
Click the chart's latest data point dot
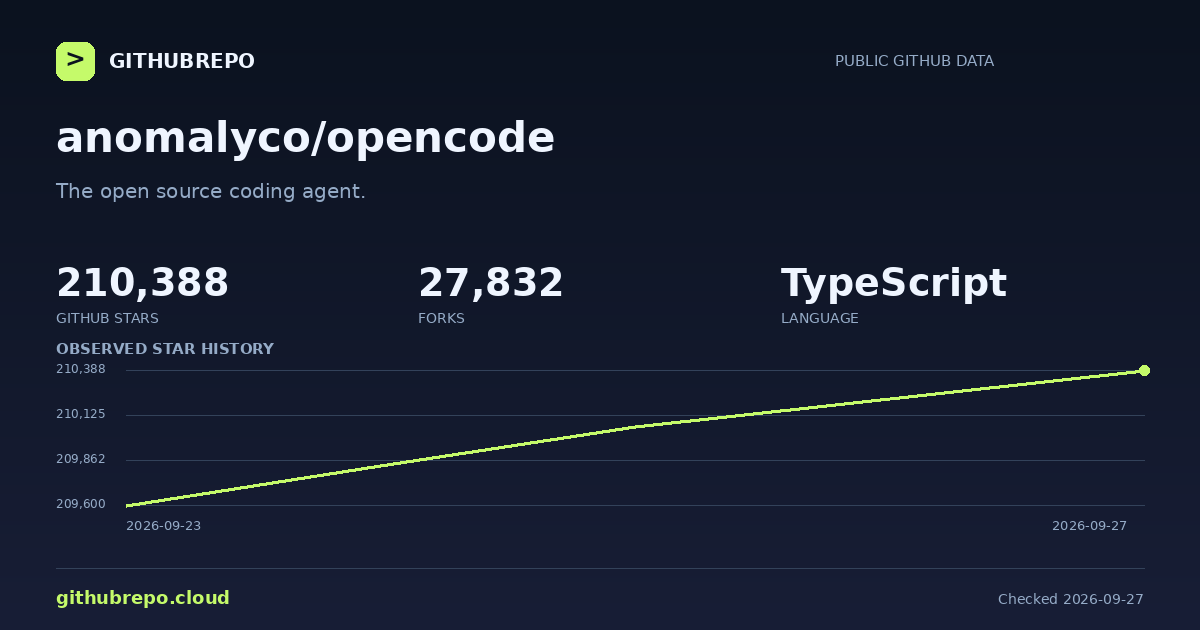(1144, 370)
